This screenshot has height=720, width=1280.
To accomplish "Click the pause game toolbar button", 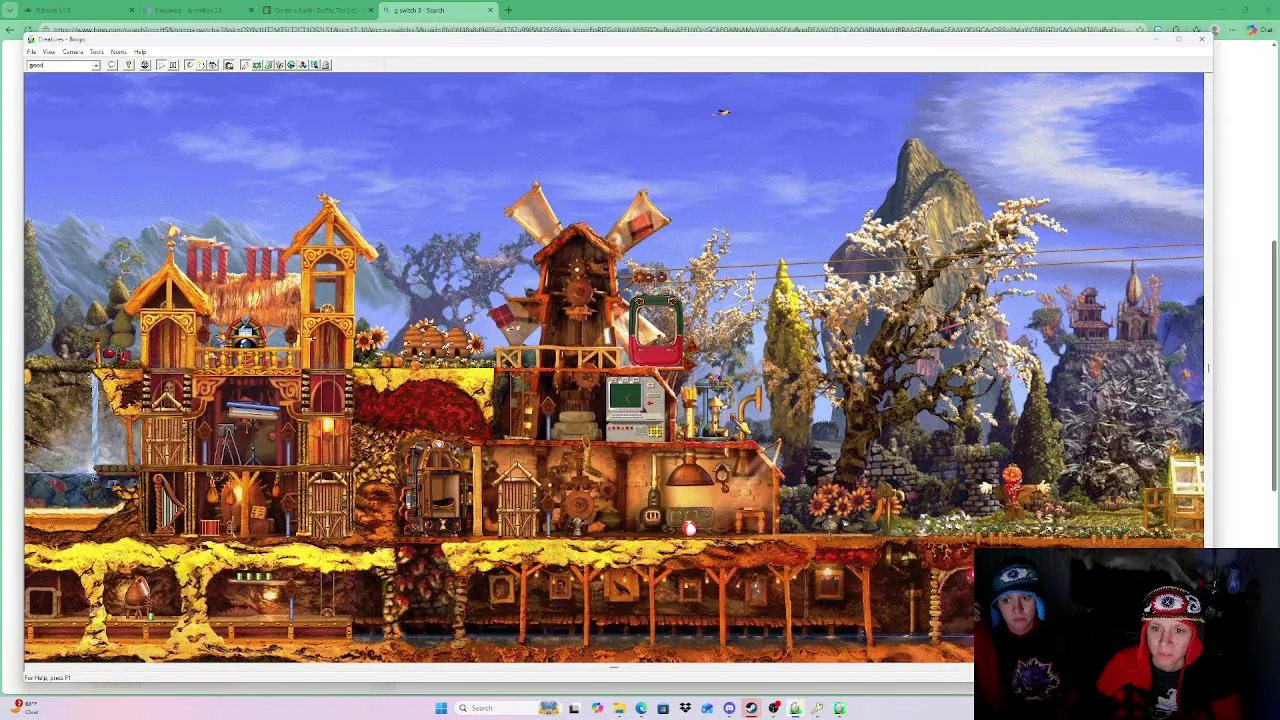I will click(x=173, y=65).
